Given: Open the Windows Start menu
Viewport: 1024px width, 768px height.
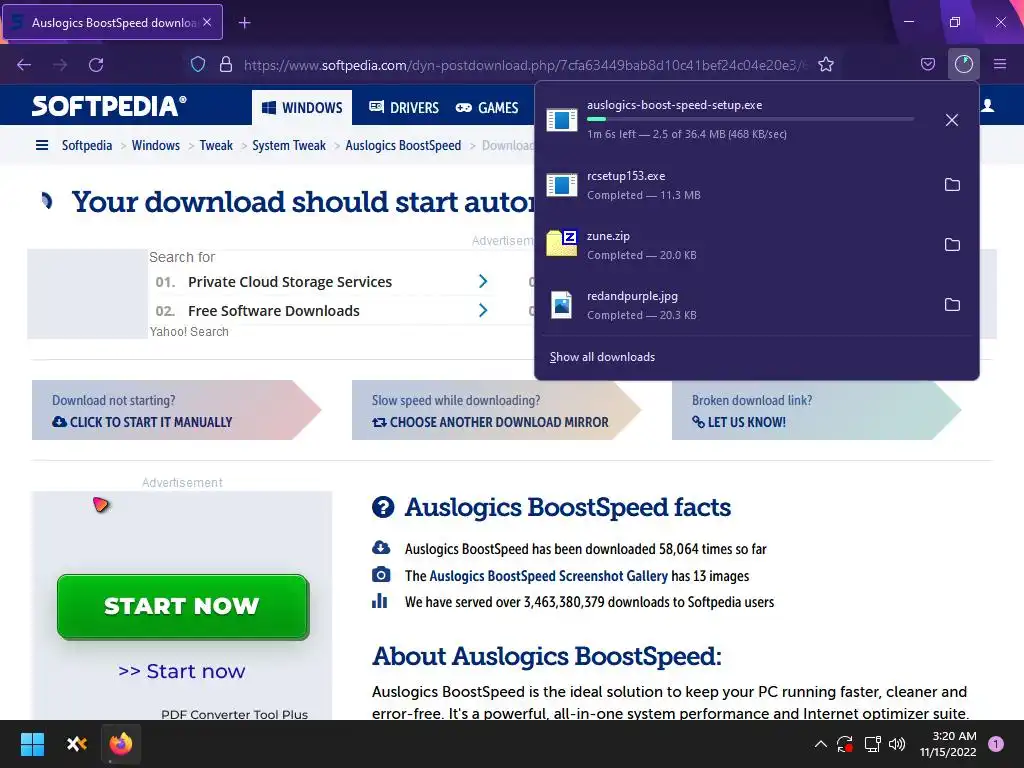Looking at the screenshot, I should point(32,744).
